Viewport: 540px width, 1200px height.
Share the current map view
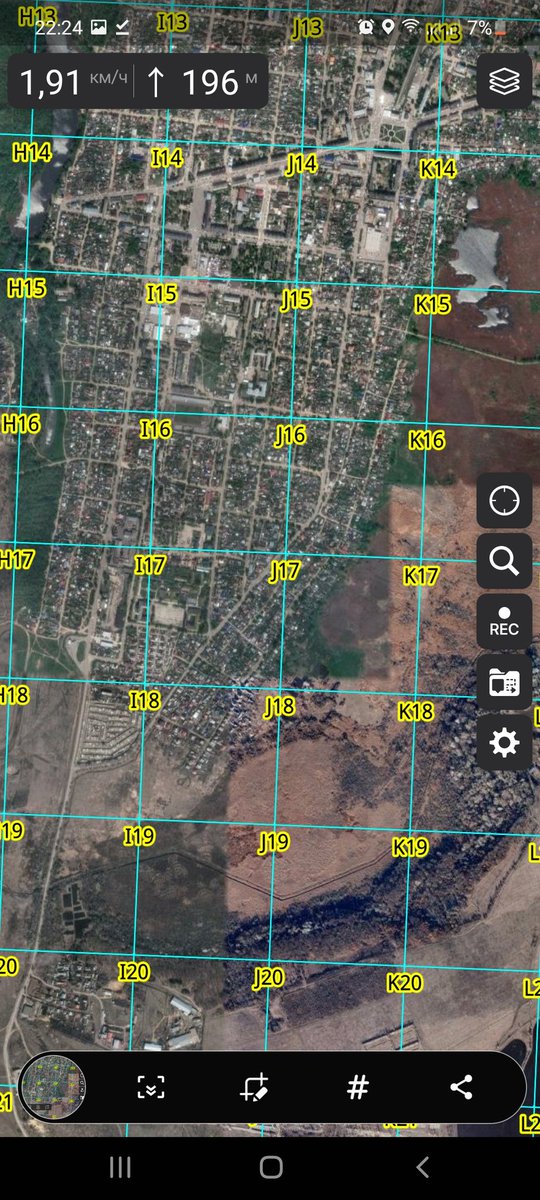tap(461, 1088)
